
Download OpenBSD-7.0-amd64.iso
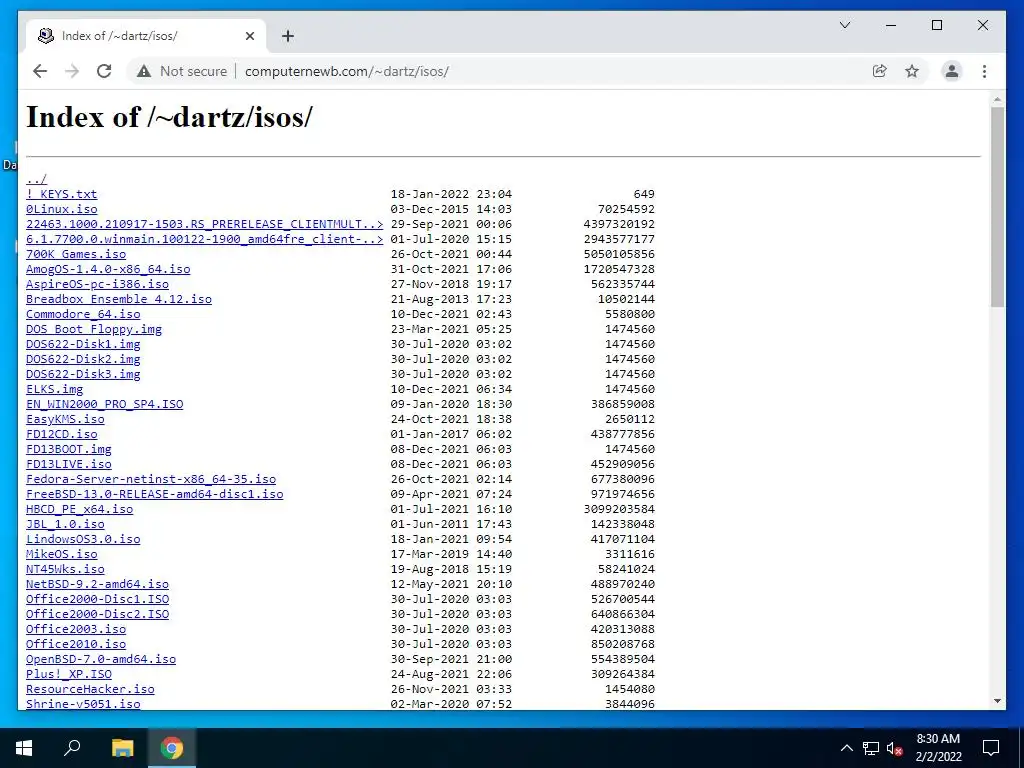point(101,660)
